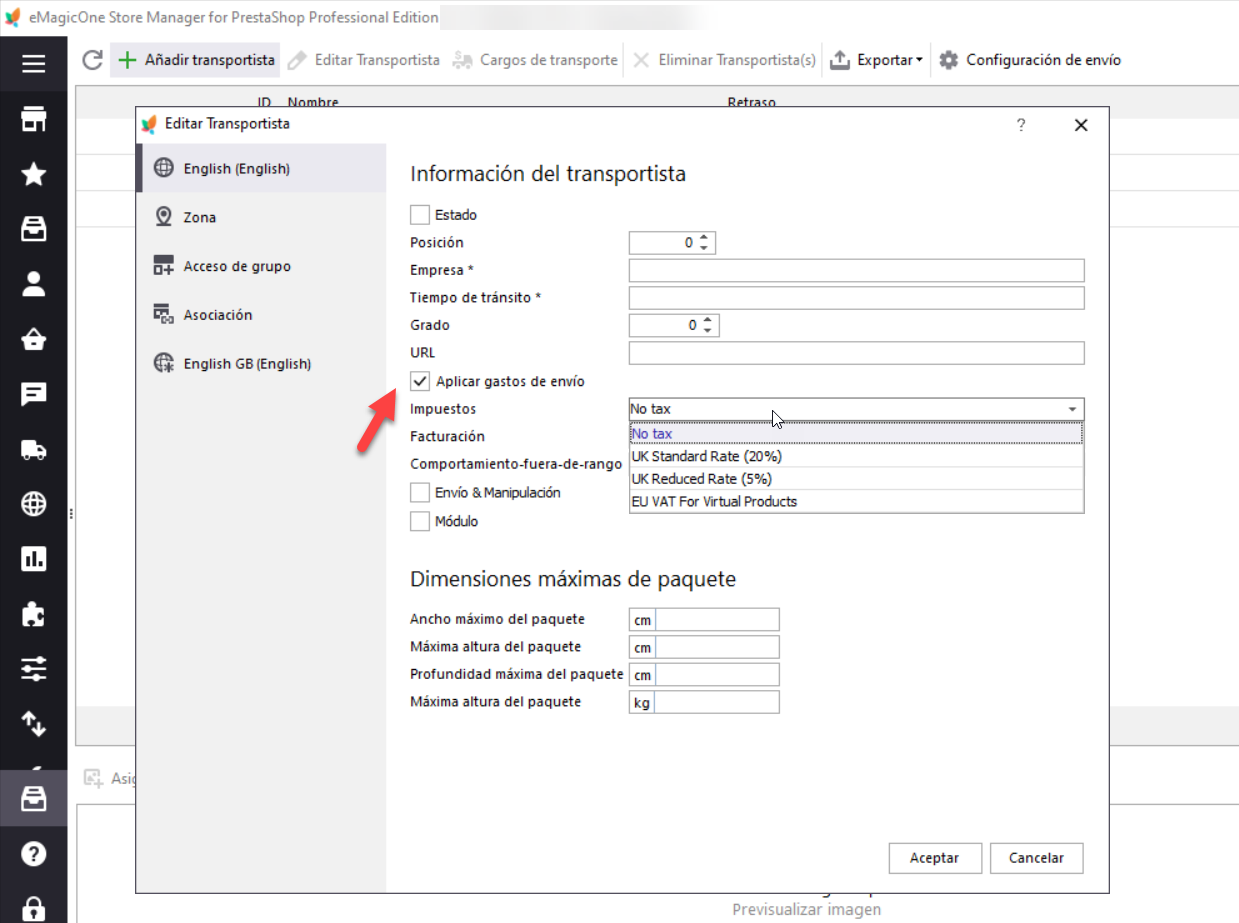
Task: Select the Asociación tab
Action: point(261,314)
